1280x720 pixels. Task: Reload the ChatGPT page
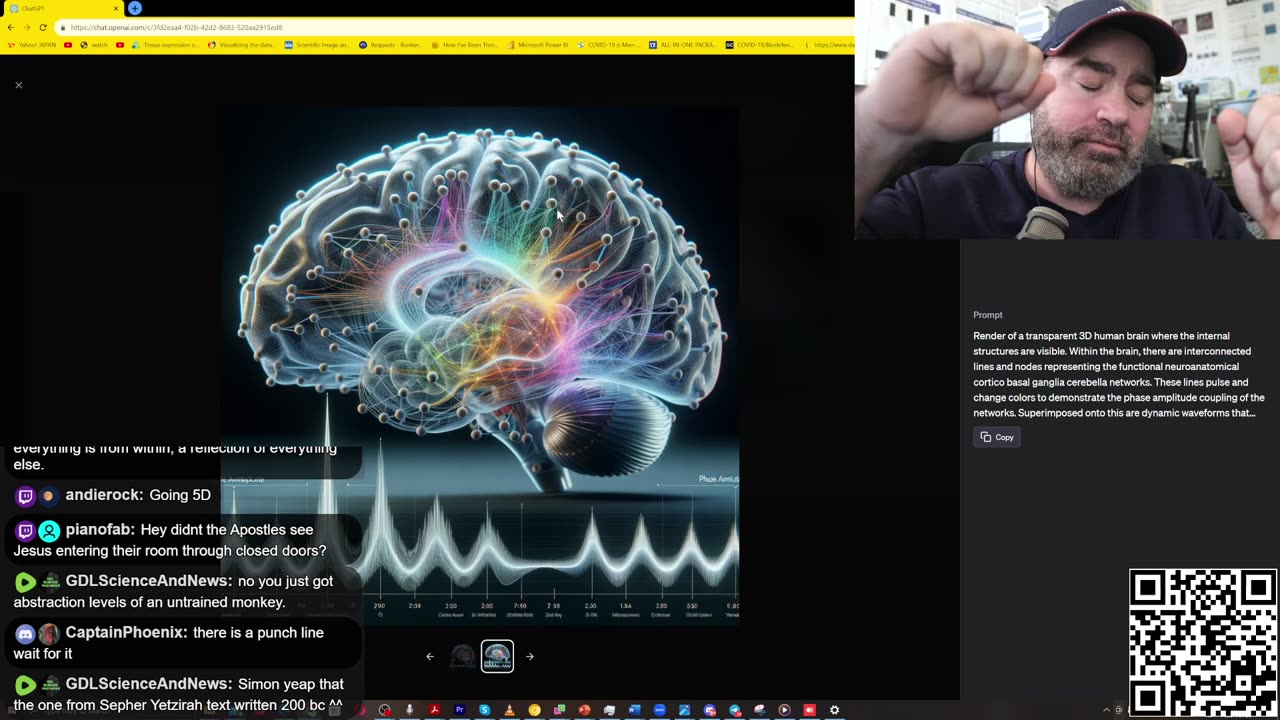pos(43,27)
